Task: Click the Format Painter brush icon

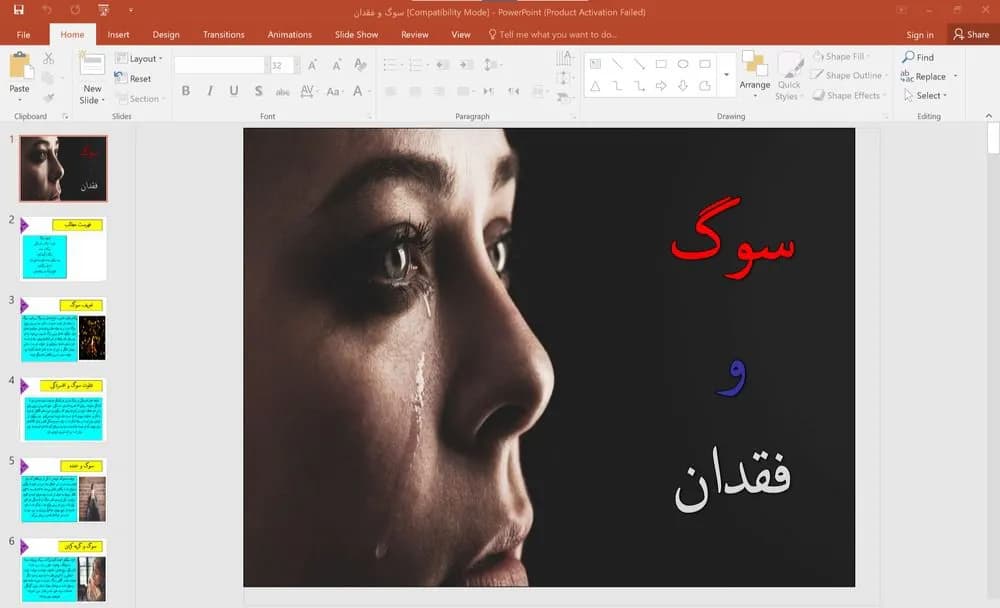Action: [x=48, y=98]
